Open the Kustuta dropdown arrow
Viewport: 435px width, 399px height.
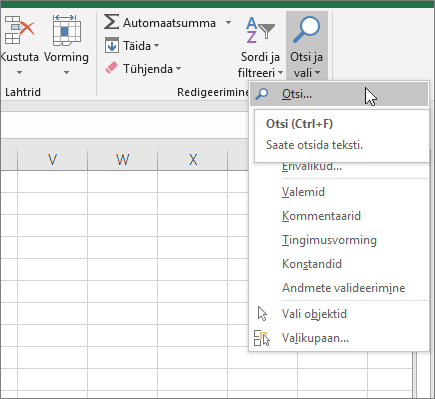coord(19,72)
